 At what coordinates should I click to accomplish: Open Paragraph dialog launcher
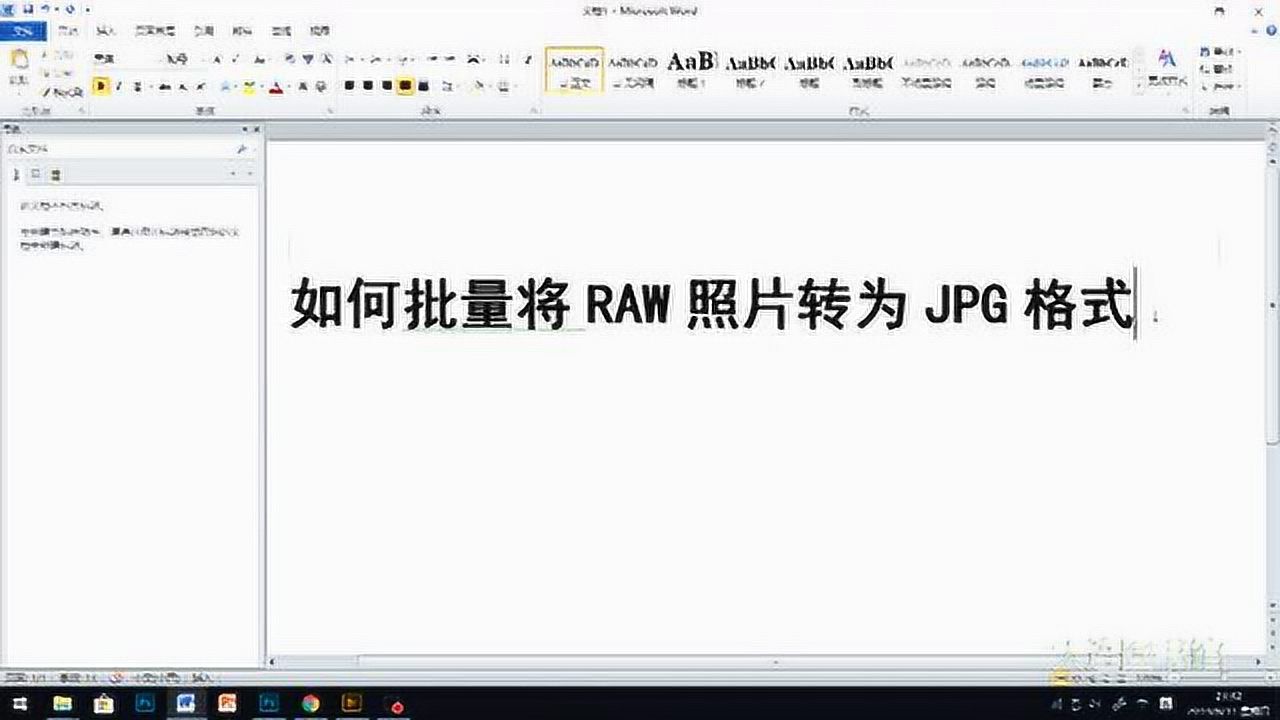(533, 111)
